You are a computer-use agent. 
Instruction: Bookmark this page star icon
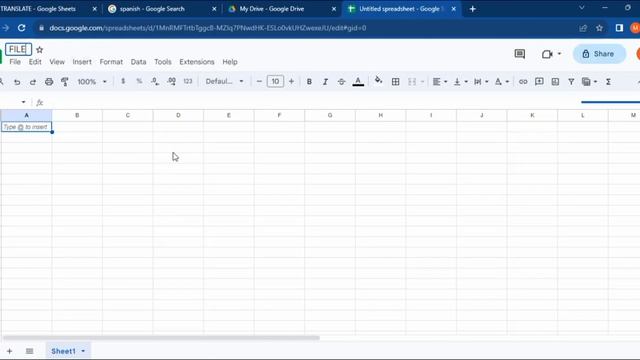[599, 28]
